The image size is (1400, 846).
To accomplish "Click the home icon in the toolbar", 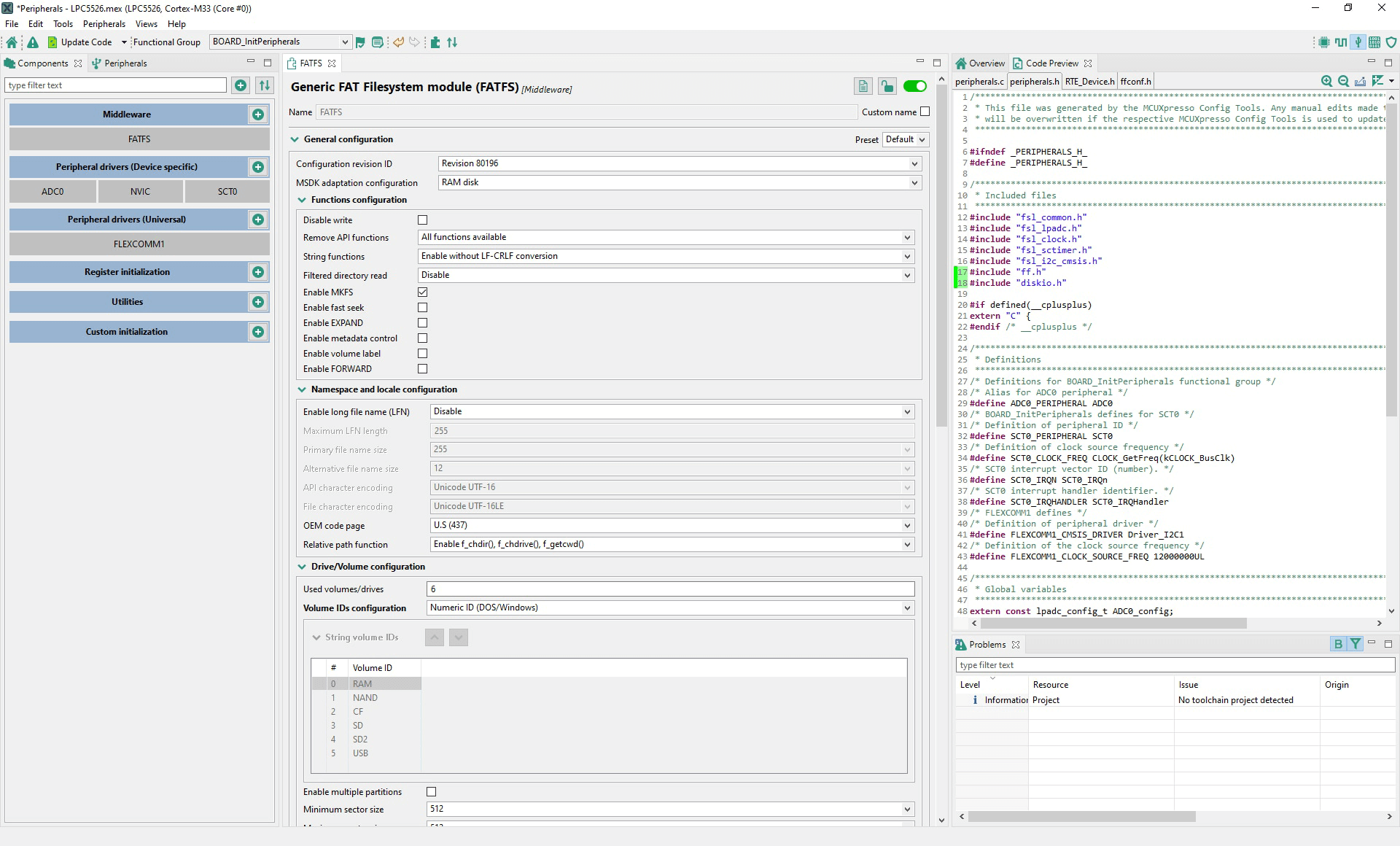I will click(x=12, y=42).
